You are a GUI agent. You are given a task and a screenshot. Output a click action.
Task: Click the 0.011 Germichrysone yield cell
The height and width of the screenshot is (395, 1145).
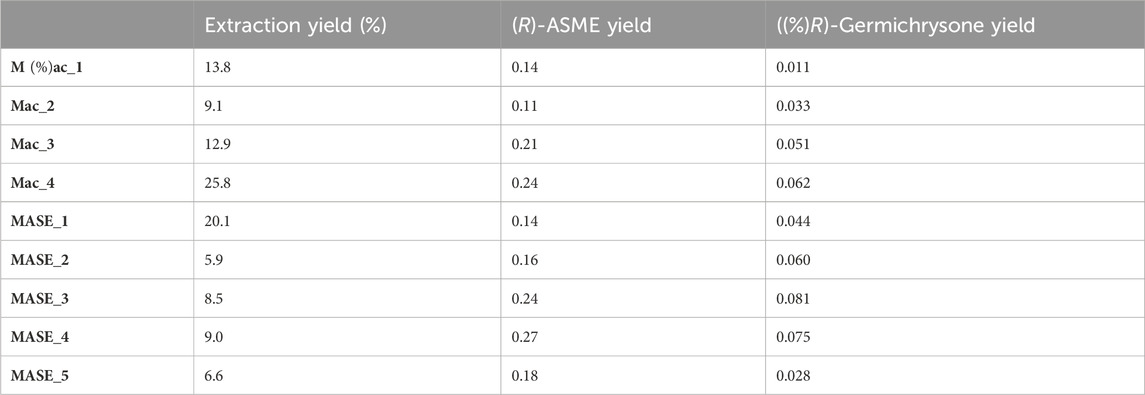pos(794,67)
